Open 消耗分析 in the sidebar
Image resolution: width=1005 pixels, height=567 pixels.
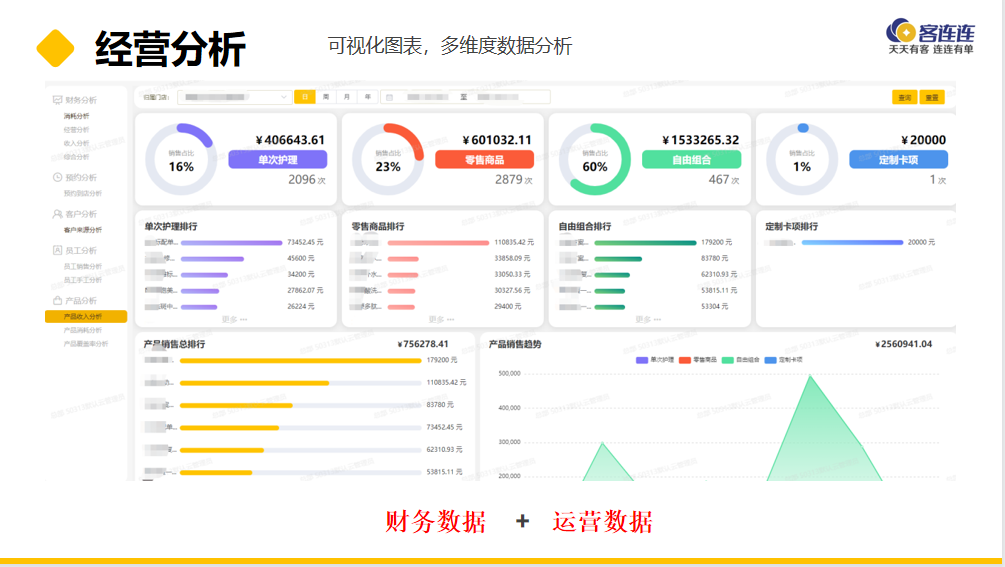pyautogui.click(x=76, y=116)
